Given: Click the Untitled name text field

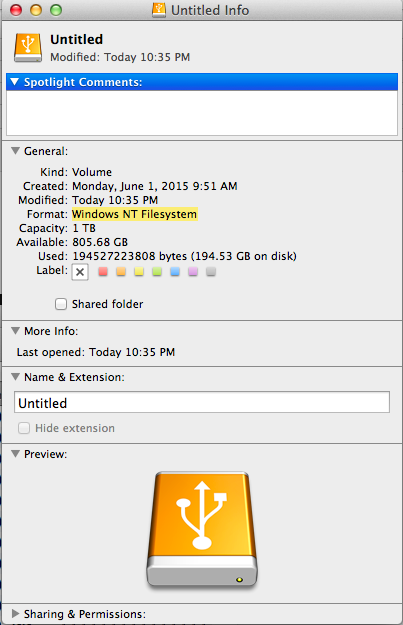Looking at the screenshot, I should pyautogui.click(x=202, y=402).
